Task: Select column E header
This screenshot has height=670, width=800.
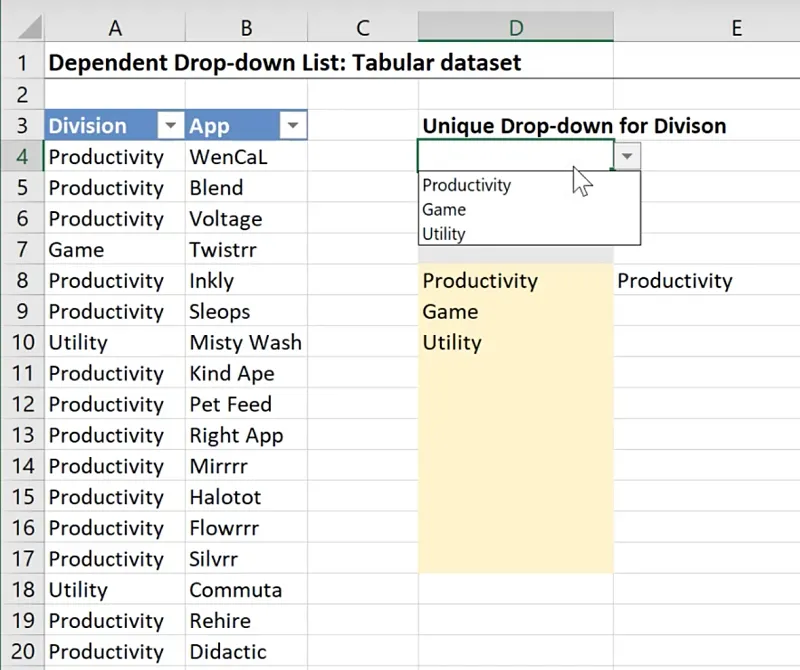Action: coord(735,28)
